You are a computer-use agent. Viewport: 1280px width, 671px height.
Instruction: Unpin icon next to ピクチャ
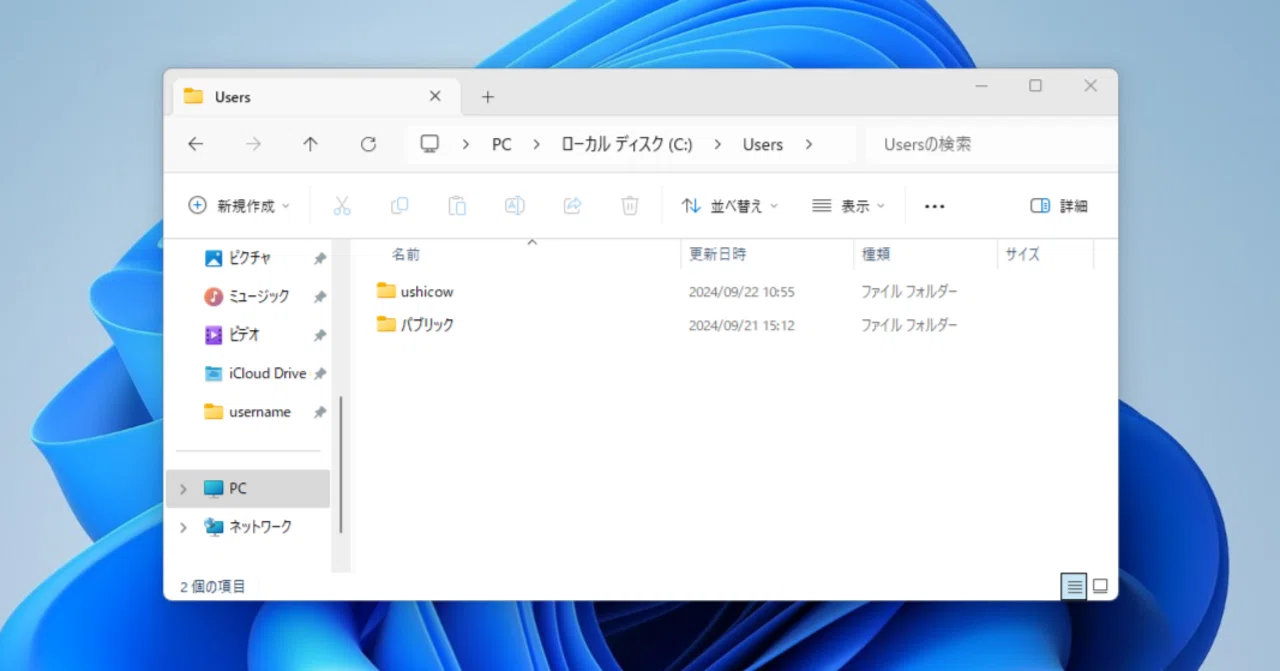(320, 258)
